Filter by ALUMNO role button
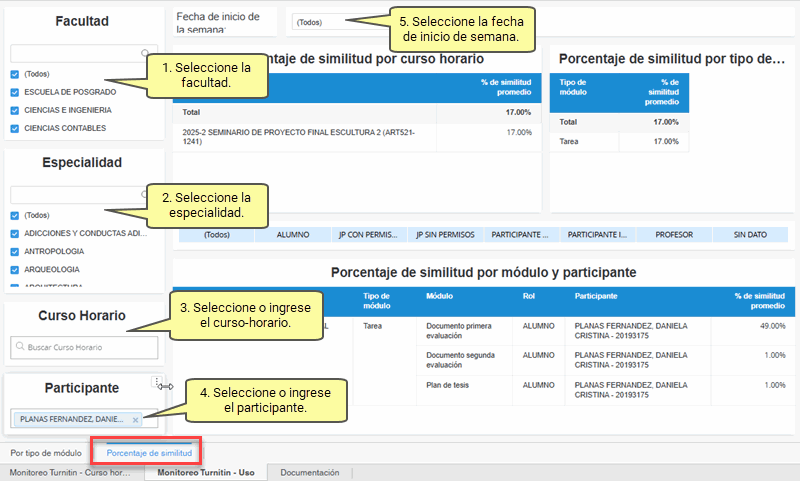The image size is (800, 482). (292, 235)
